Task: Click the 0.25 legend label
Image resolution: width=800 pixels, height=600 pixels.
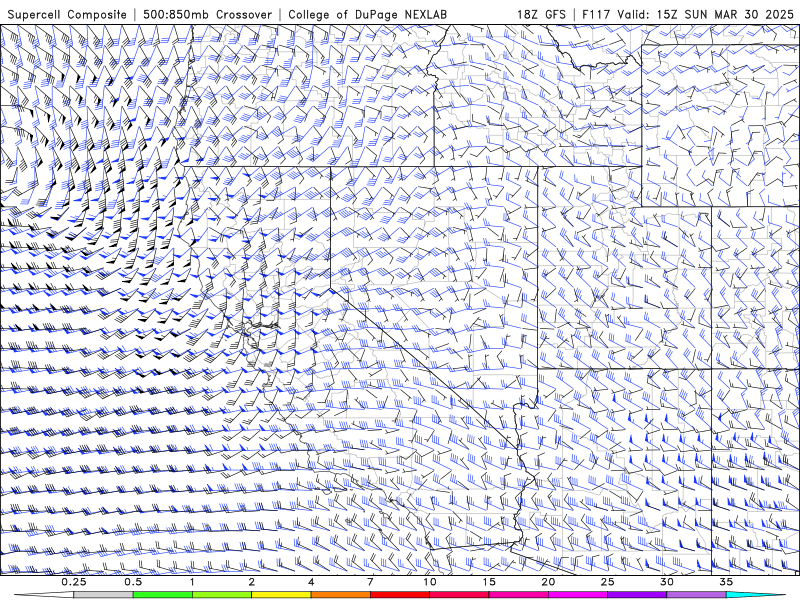Action: pos(74,582)
